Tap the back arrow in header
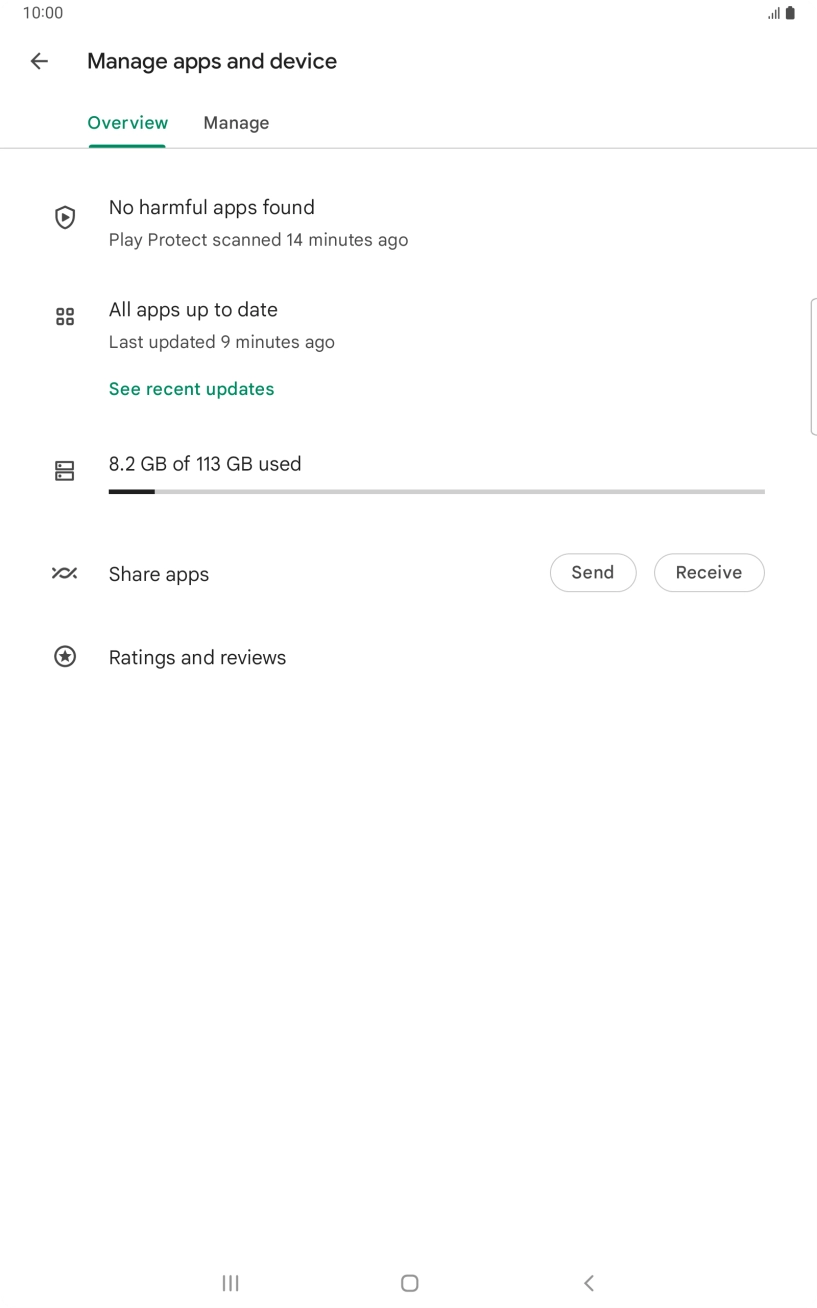This screenshot has width=817, height=1308. pos(39,61)
